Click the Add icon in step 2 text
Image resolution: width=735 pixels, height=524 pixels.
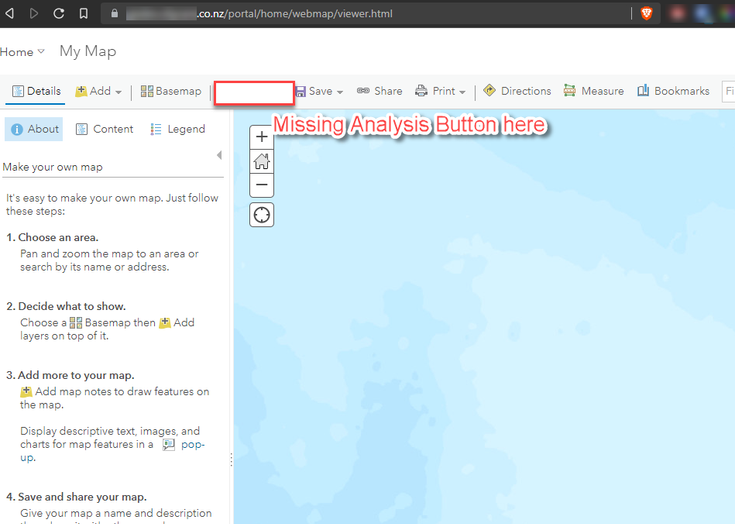click(165, 323)
